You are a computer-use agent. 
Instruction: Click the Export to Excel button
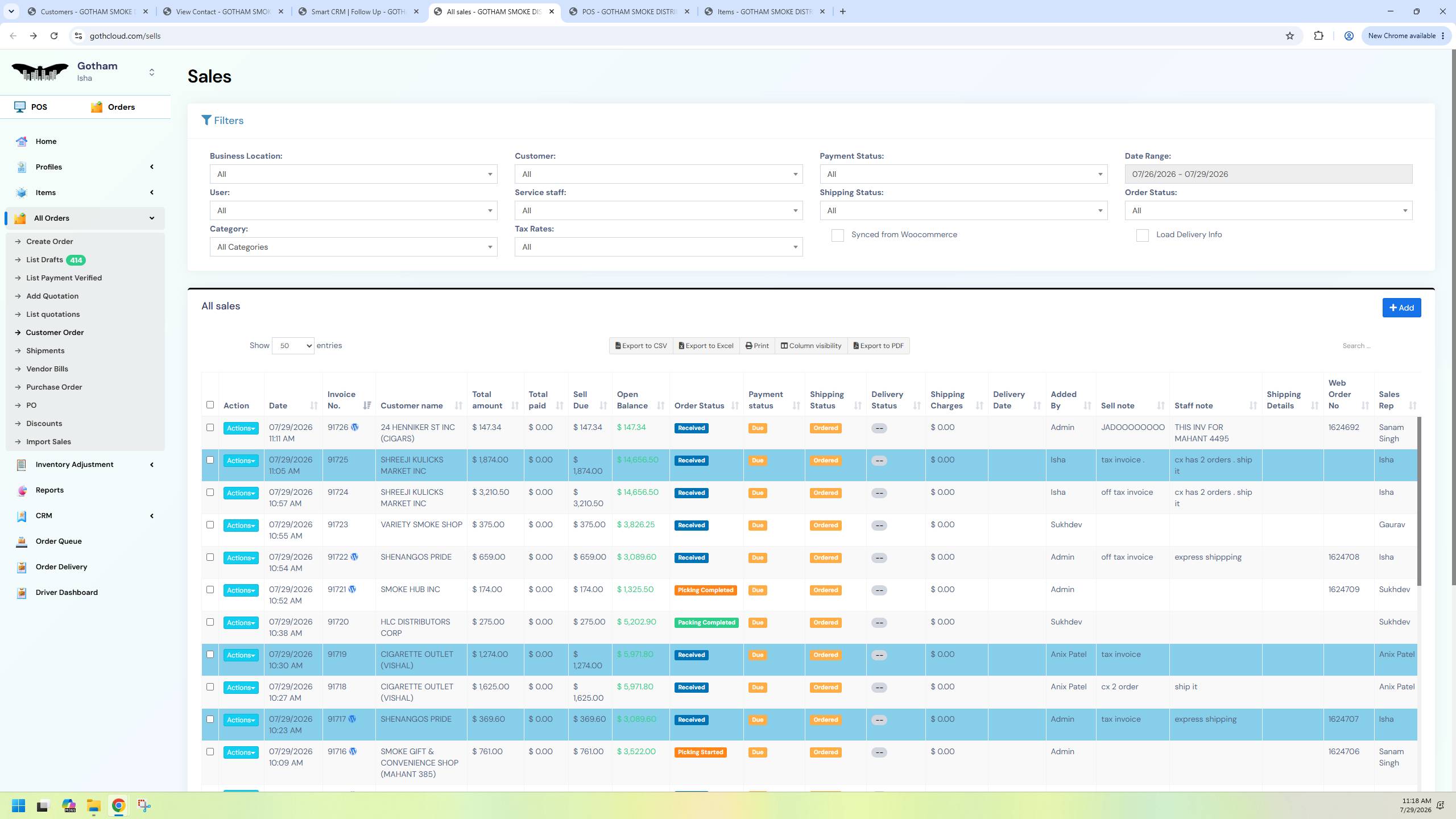coord(706,346)
